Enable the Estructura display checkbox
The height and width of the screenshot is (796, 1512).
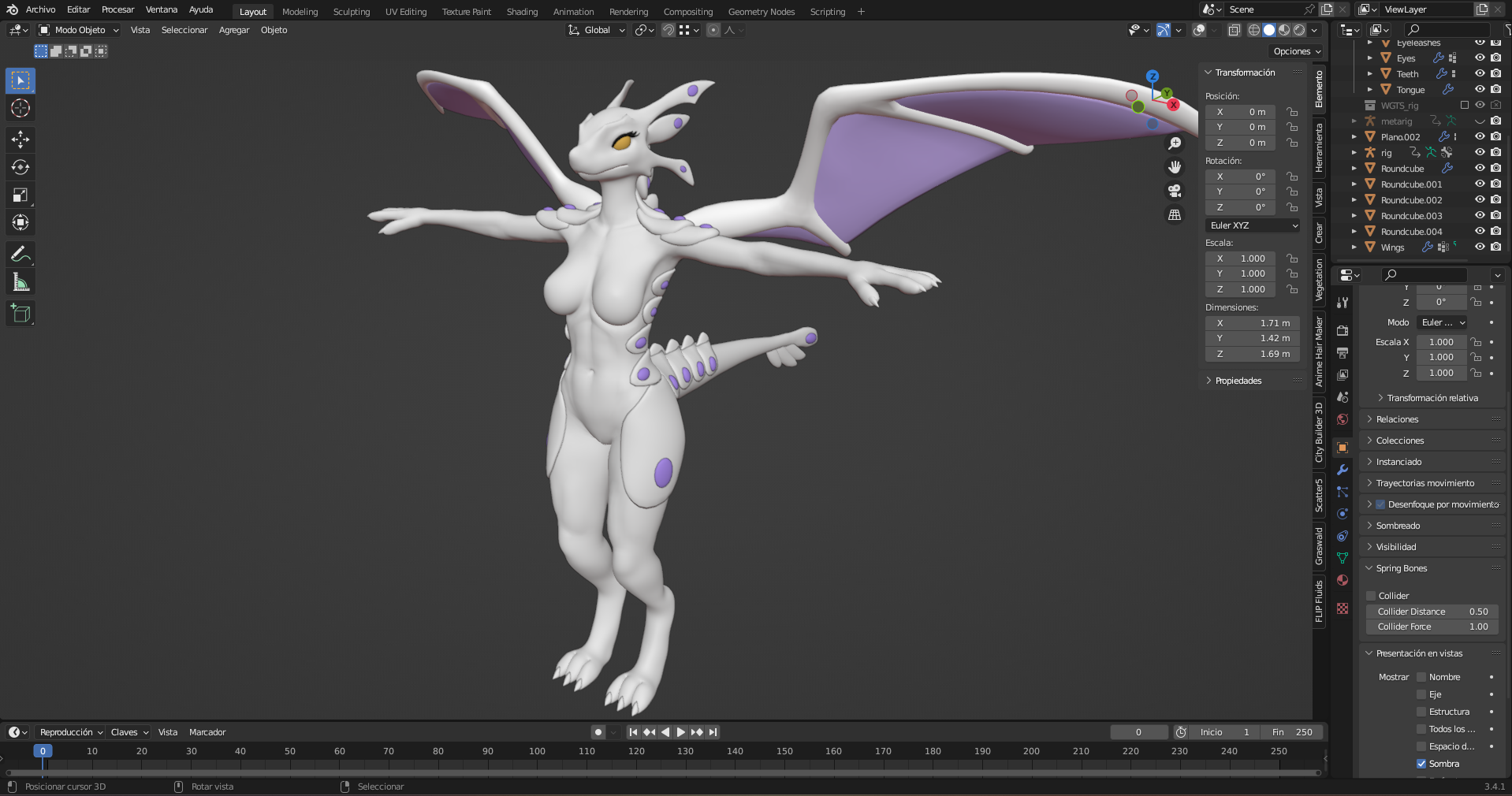click(x=1421, y=712)
